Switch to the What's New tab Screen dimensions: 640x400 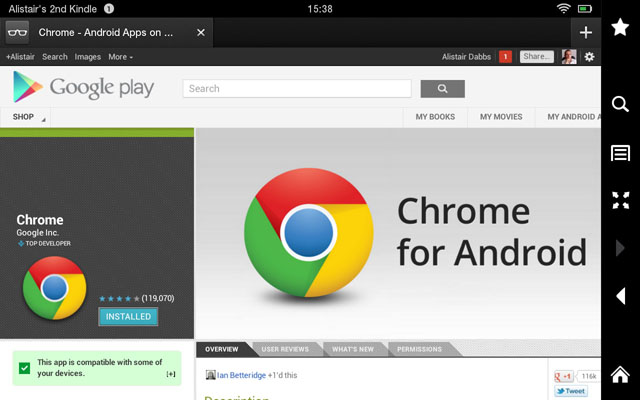(x=353, y=349)
